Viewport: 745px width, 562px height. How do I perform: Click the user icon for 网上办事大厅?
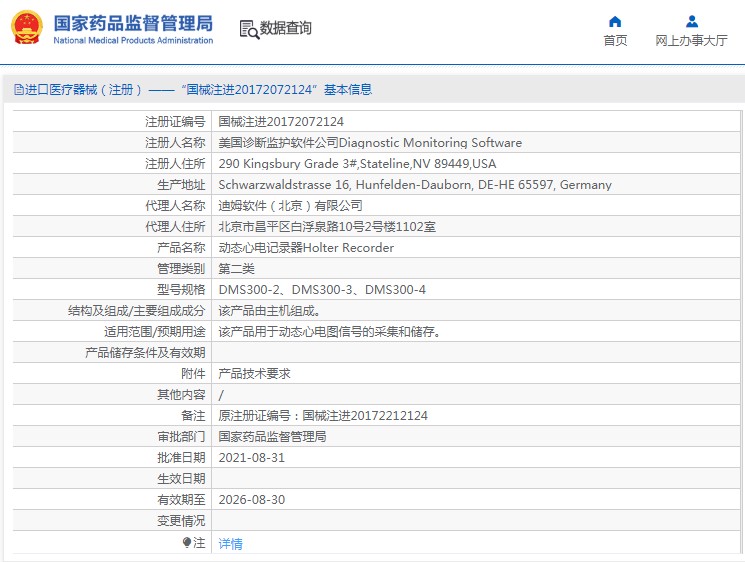692,22
